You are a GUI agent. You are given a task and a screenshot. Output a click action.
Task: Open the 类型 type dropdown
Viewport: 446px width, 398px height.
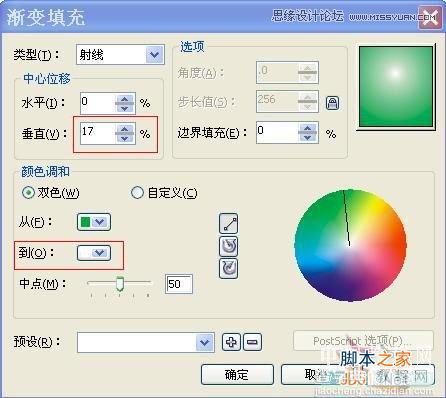tap(155, 54)
